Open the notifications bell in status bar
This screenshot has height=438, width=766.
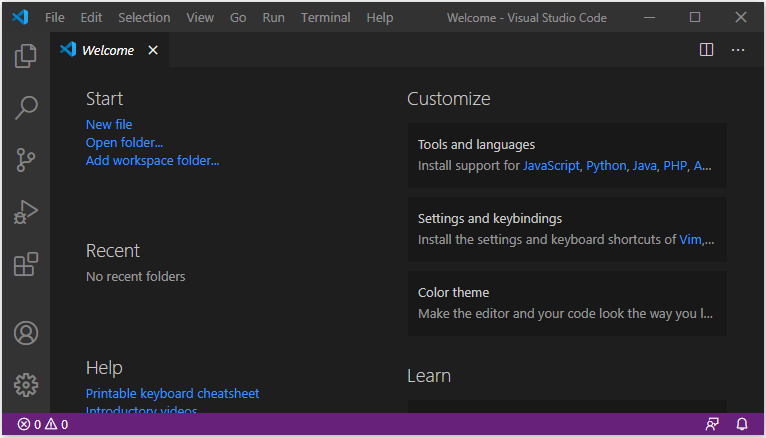pos(742,424)
